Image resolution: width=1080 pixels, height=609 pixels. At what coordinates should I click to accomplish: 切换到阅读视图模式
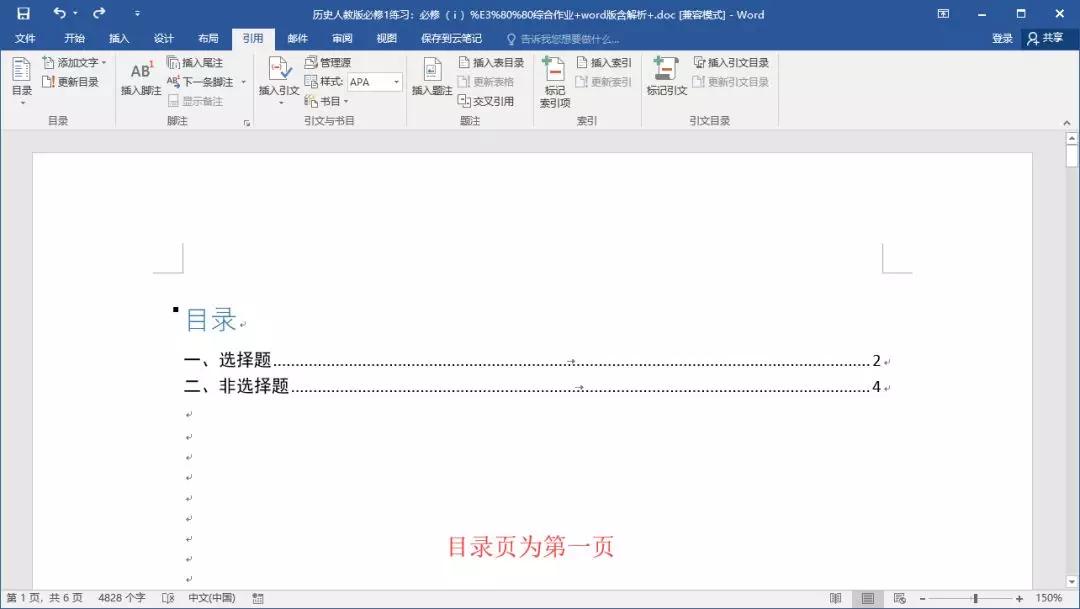coord(836,596)
